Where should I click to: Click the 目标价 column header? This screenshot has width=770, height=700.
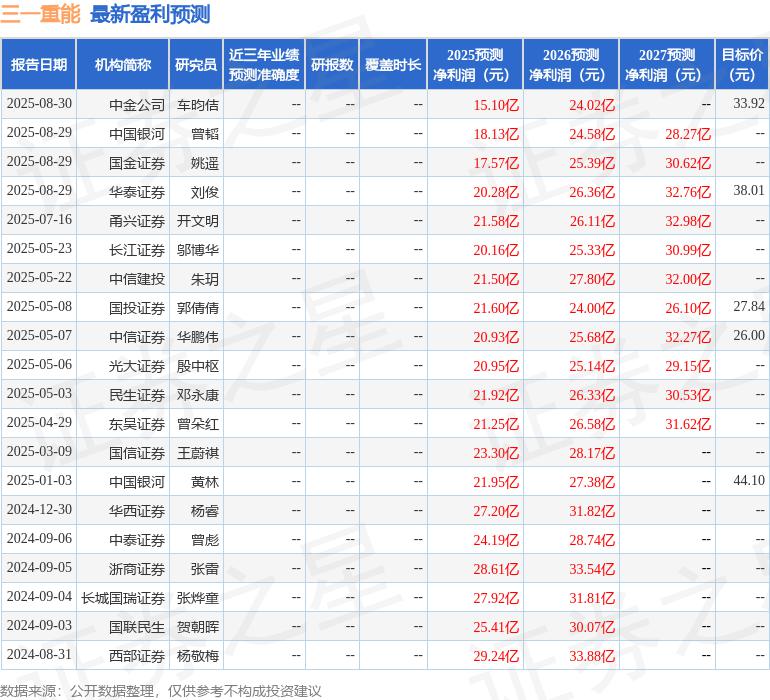tap(742, 64)
